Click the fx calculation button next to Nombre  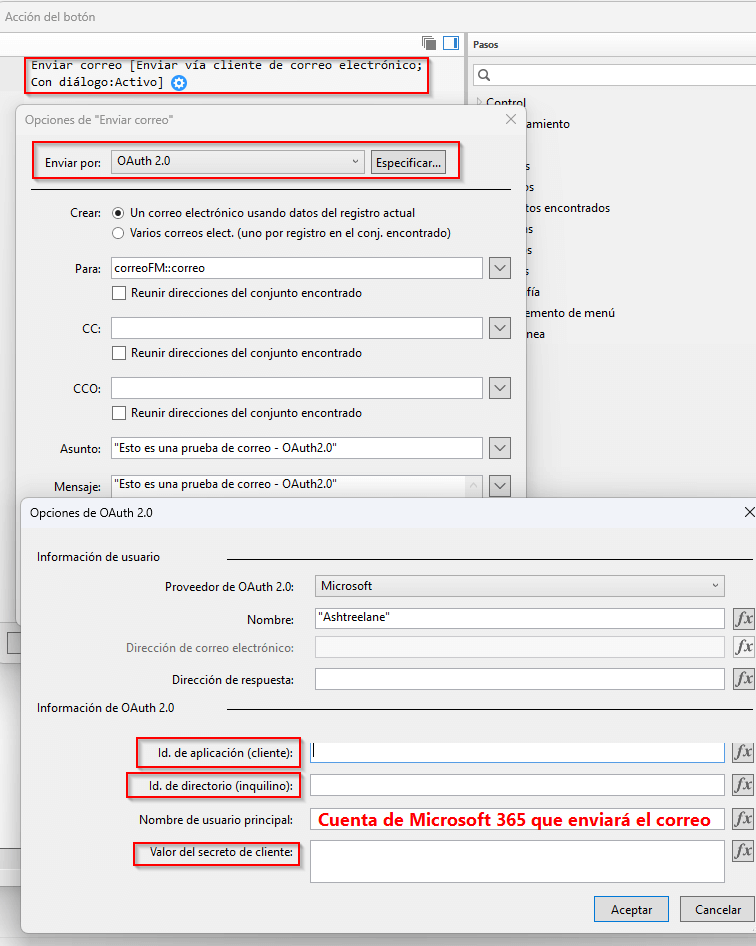[x=743, y=618]
